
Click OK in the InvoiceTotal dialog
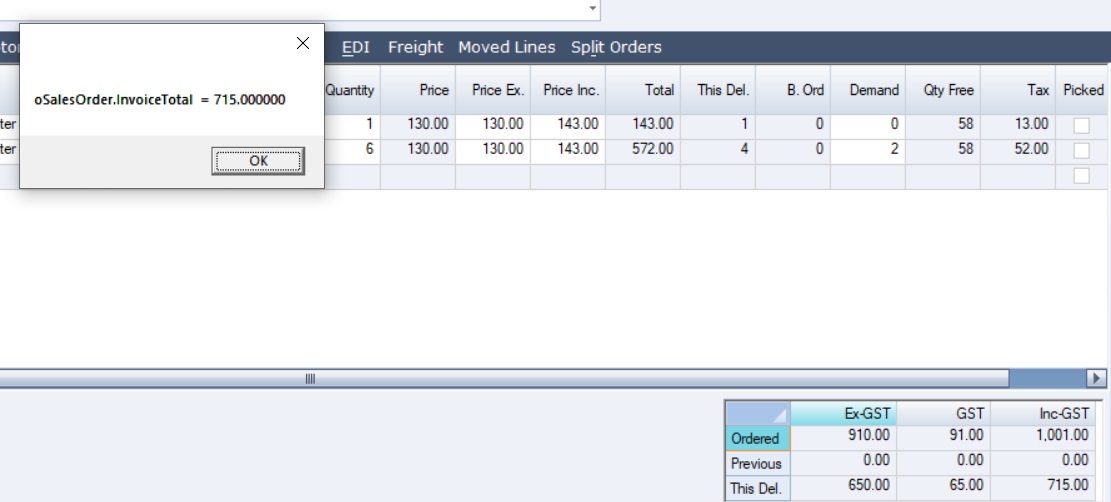(257, 161)
